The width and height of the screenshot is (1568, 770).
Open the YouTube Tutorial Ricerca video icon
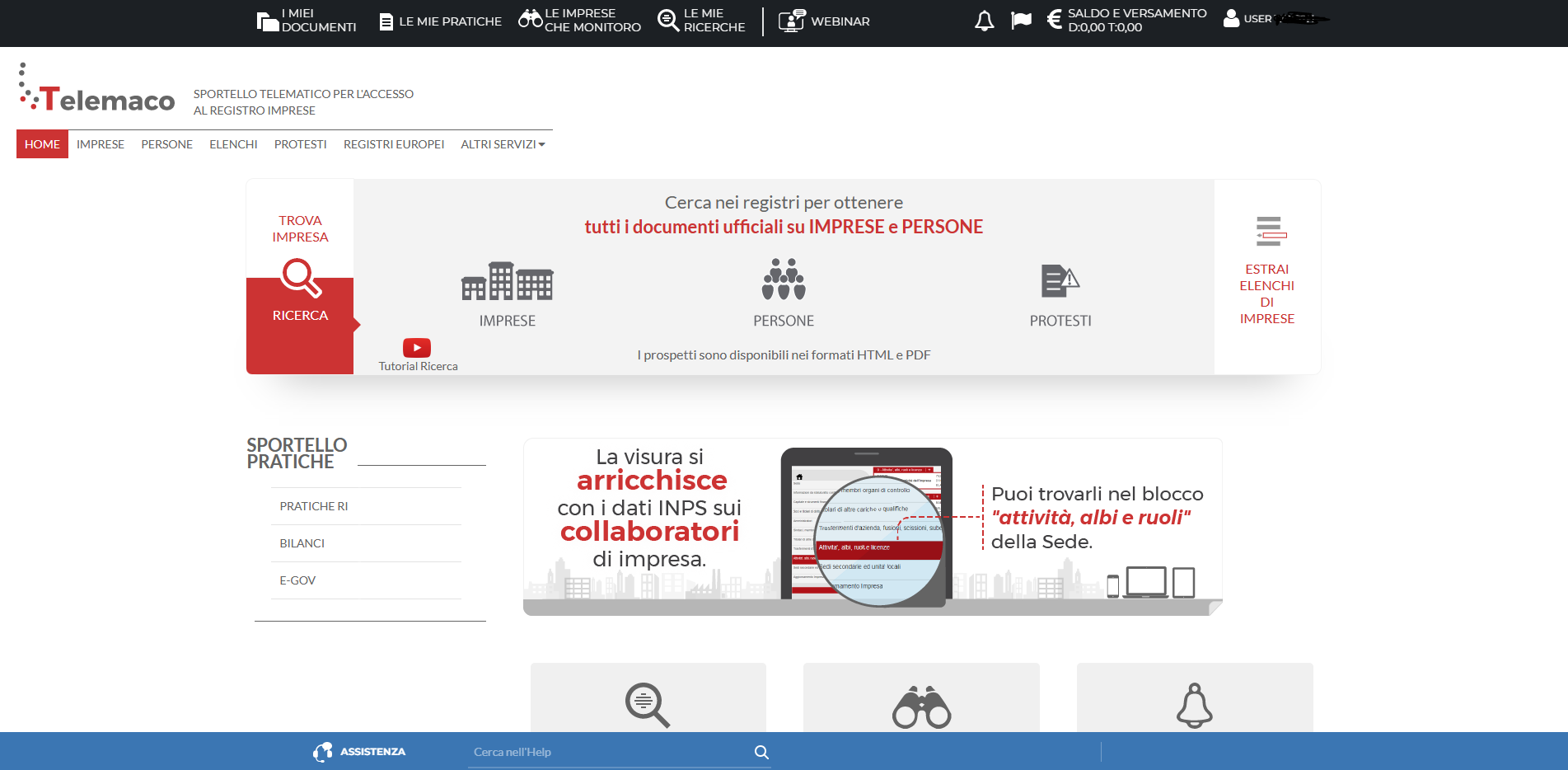pos(417,348)
